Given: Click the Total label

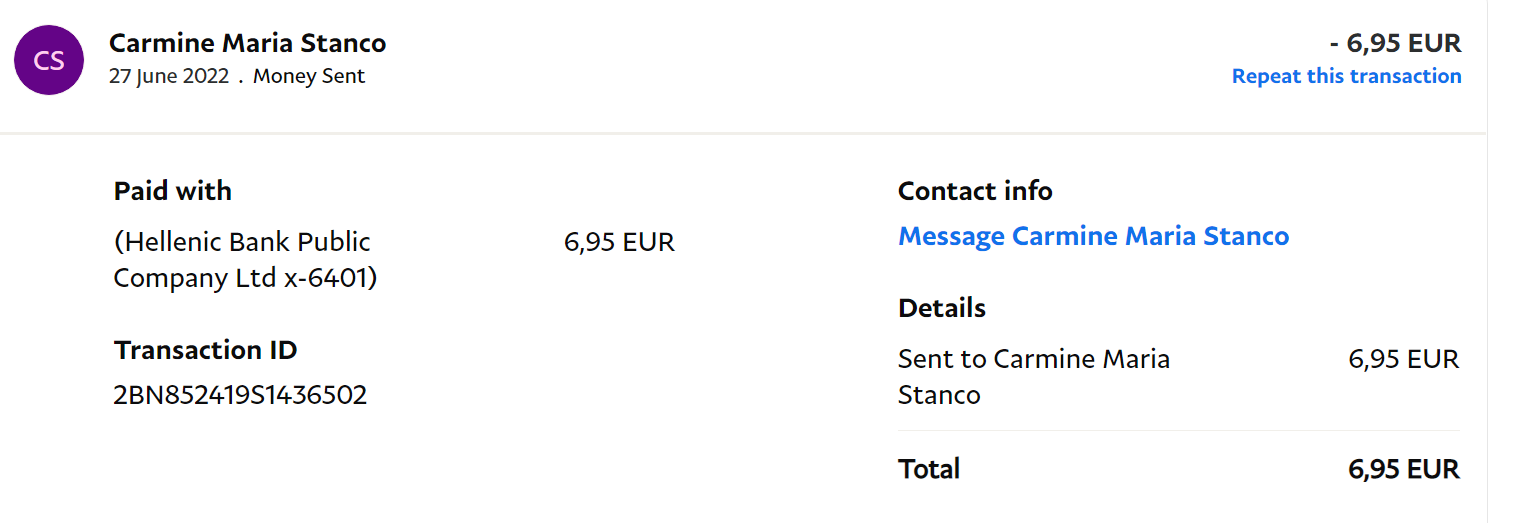Looking at the screenshot, I should 929,469.
